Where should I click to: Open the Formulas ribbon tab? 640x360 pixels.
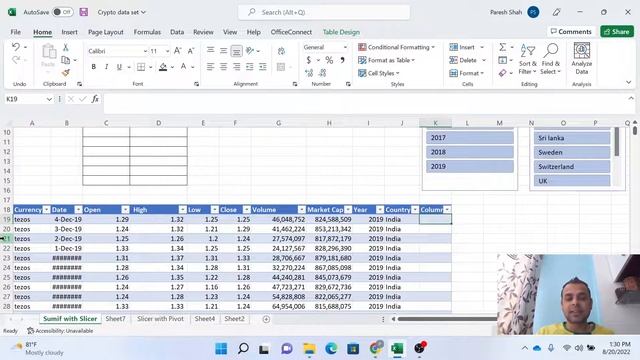click(x=147, y=32)
